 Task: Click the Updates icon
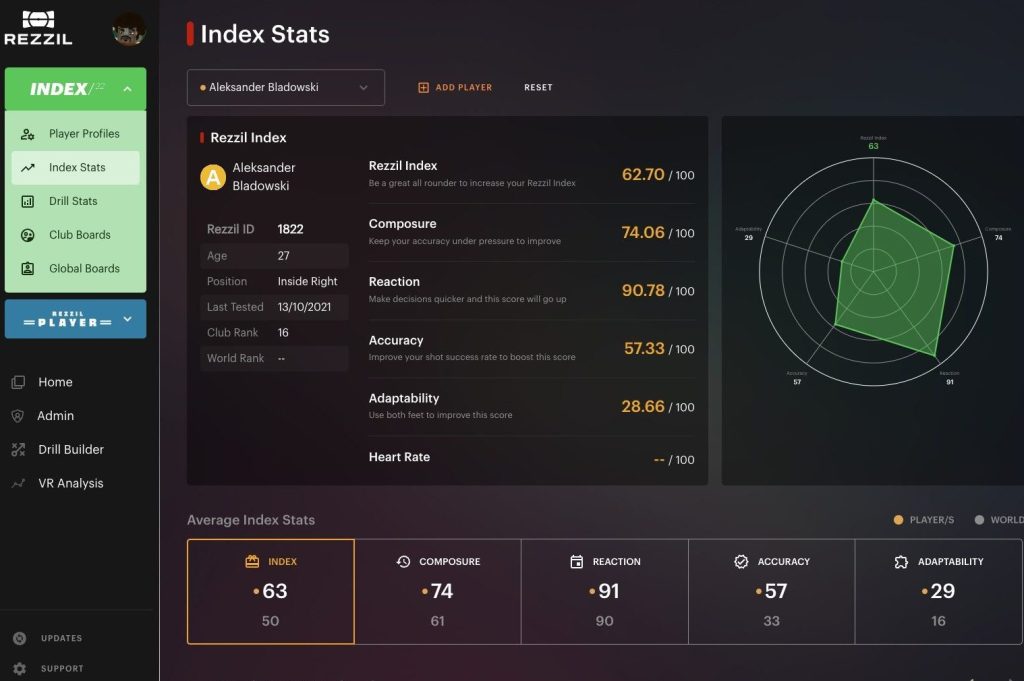pyautogui.click(x=20, y=639)
